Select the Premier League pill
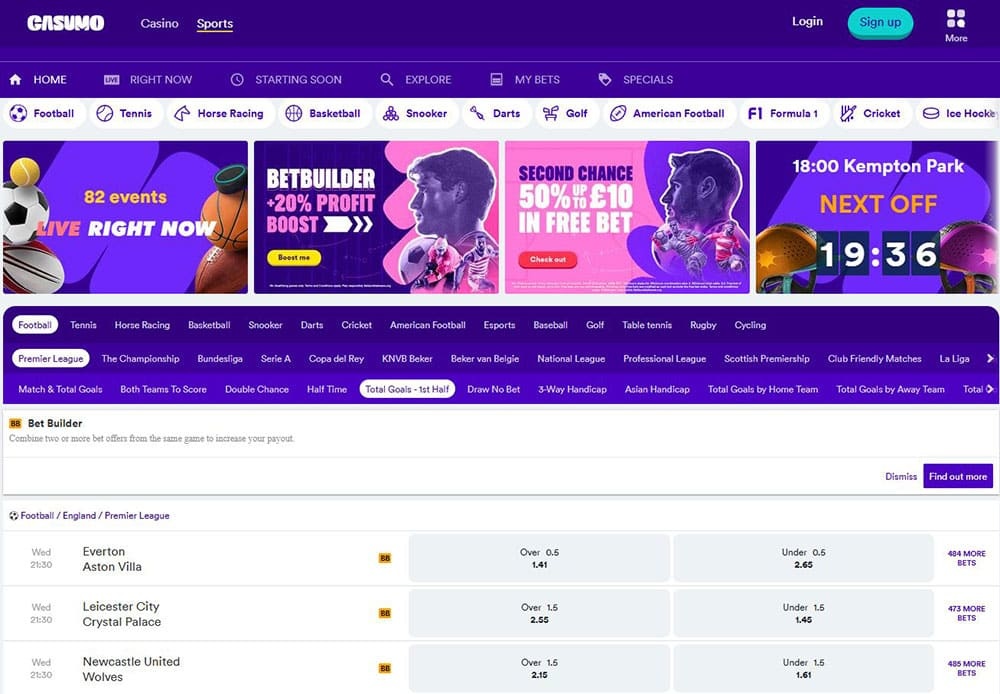This screenshot has height=694, width=1000. tap(50, 358)
